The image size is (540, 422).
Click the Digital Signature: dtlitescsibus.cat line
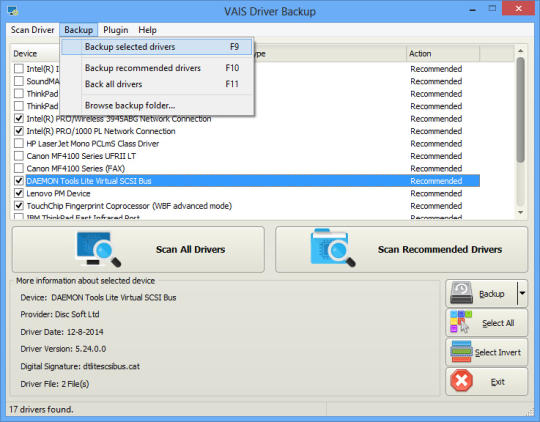(80, 366)
